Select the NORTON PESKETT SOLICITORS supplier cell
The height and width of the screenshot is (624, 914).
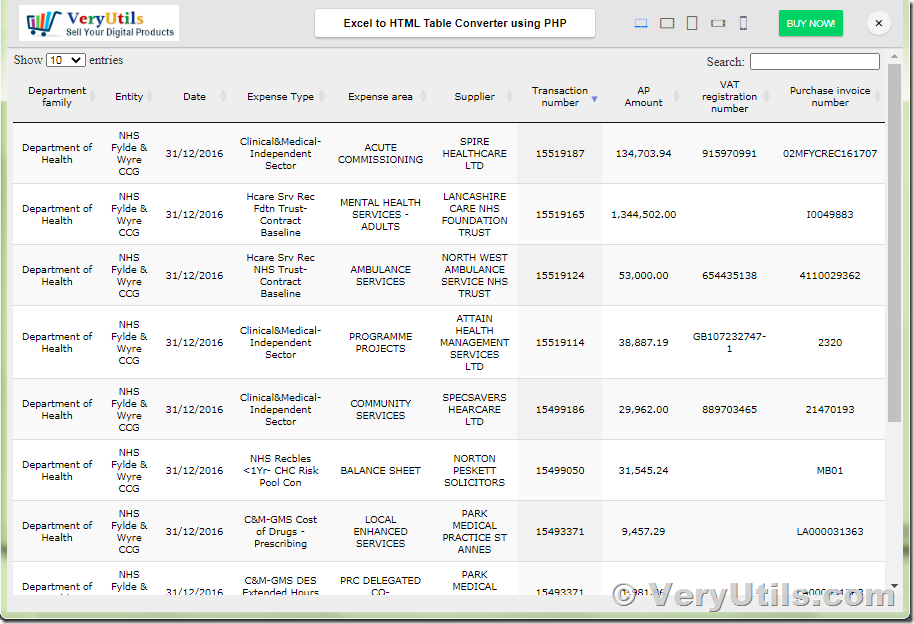(x=474, y=471)
